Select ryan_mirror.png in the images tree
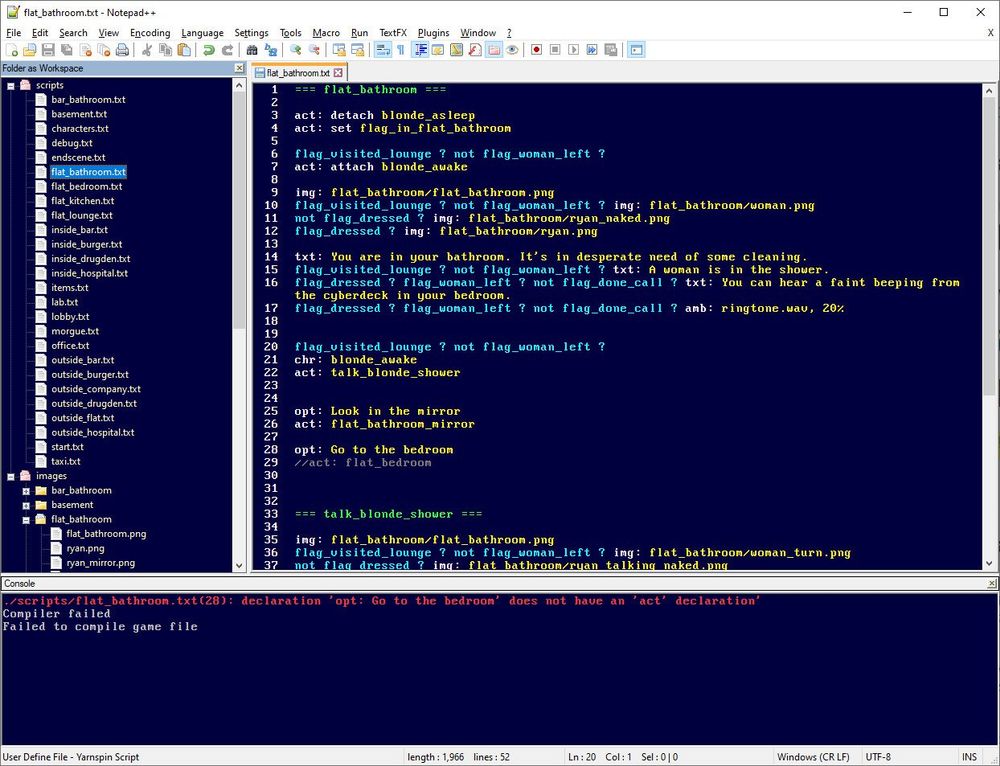Image resolution: width=1000 pixels, height=766 pixels. pos(100,563)
